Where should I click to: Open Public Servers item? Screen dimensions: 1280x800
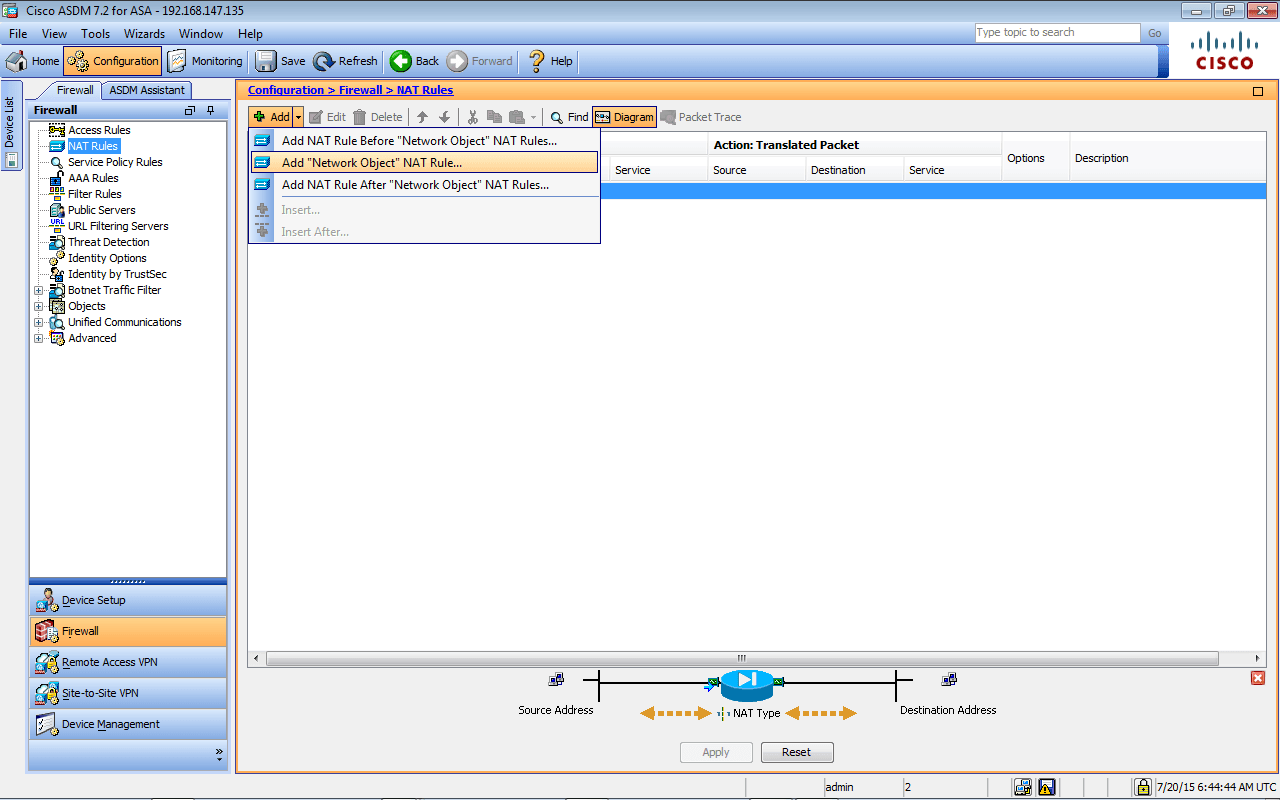[102, 210]
